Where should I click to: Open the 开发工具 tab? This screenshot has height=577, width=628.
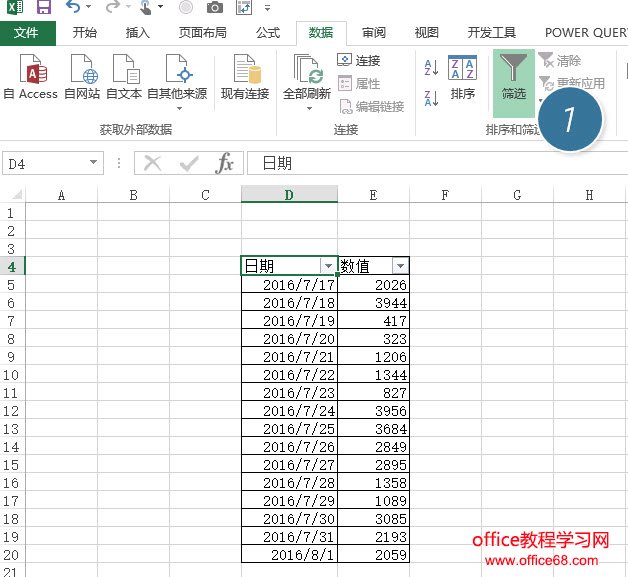coord(491,33)
